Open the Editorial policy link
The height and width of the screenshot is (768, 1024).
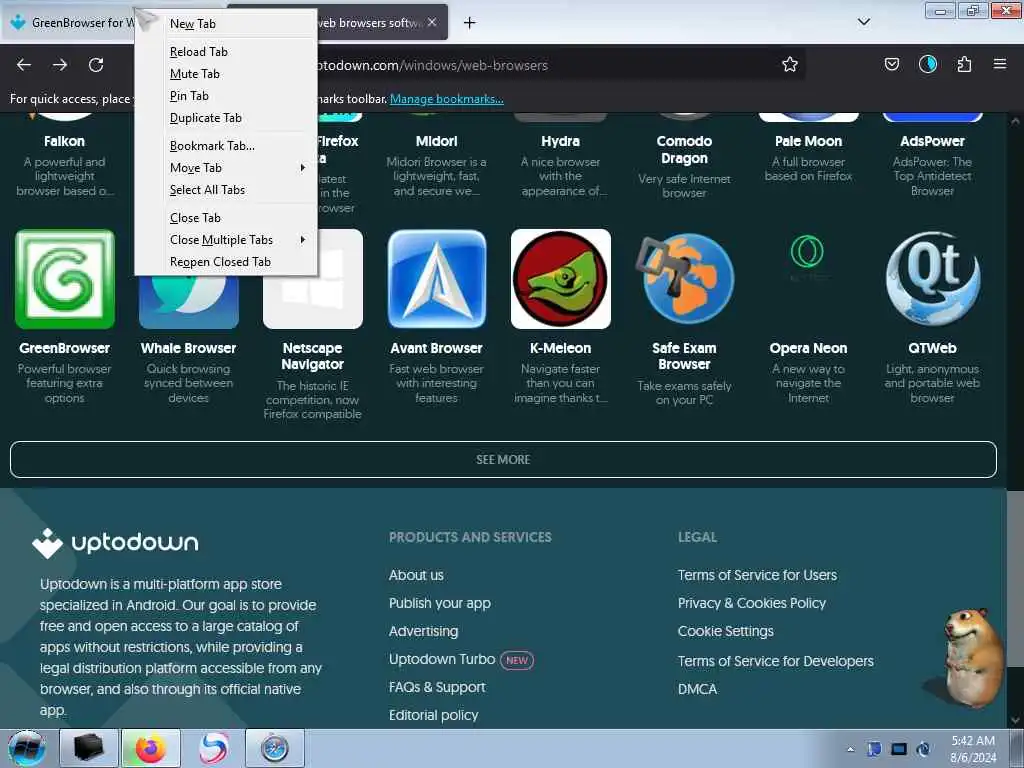(434, 715)
